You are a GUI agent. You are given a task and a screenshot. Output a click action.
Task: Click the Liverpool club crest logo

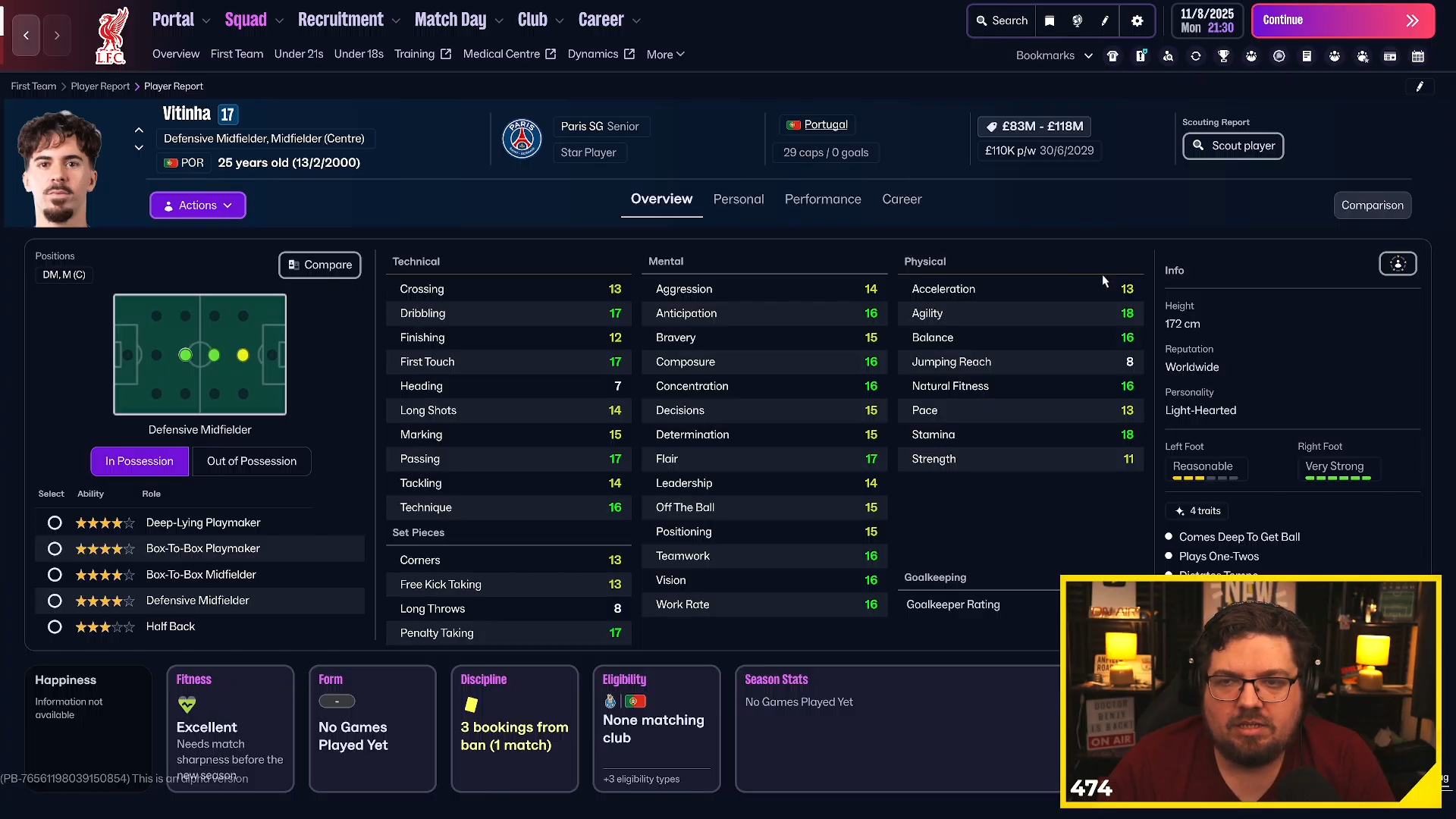click(111, 36)
